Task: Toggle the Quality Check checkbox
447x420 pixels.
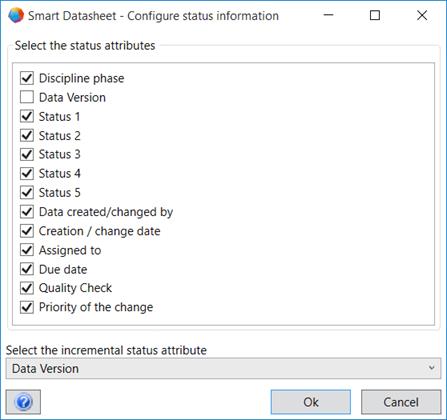Action: (27, 288)
